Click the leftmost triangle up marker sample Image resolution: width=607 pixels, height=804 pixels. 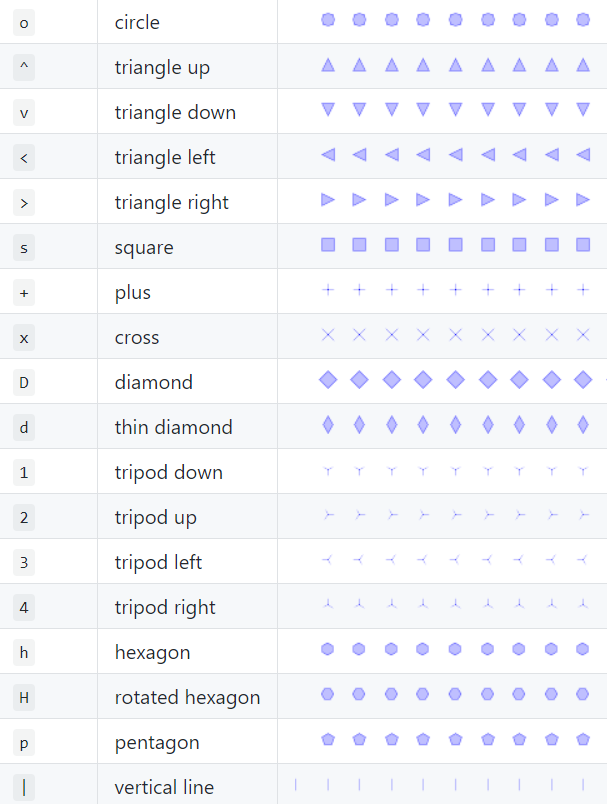click(327, 66)
